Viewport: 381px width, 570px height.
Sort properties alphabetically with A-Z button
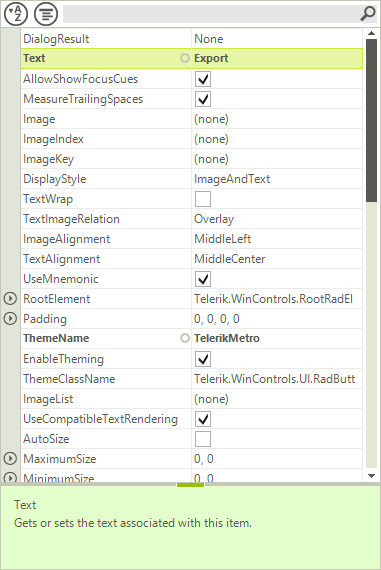[x=16, y=13]
